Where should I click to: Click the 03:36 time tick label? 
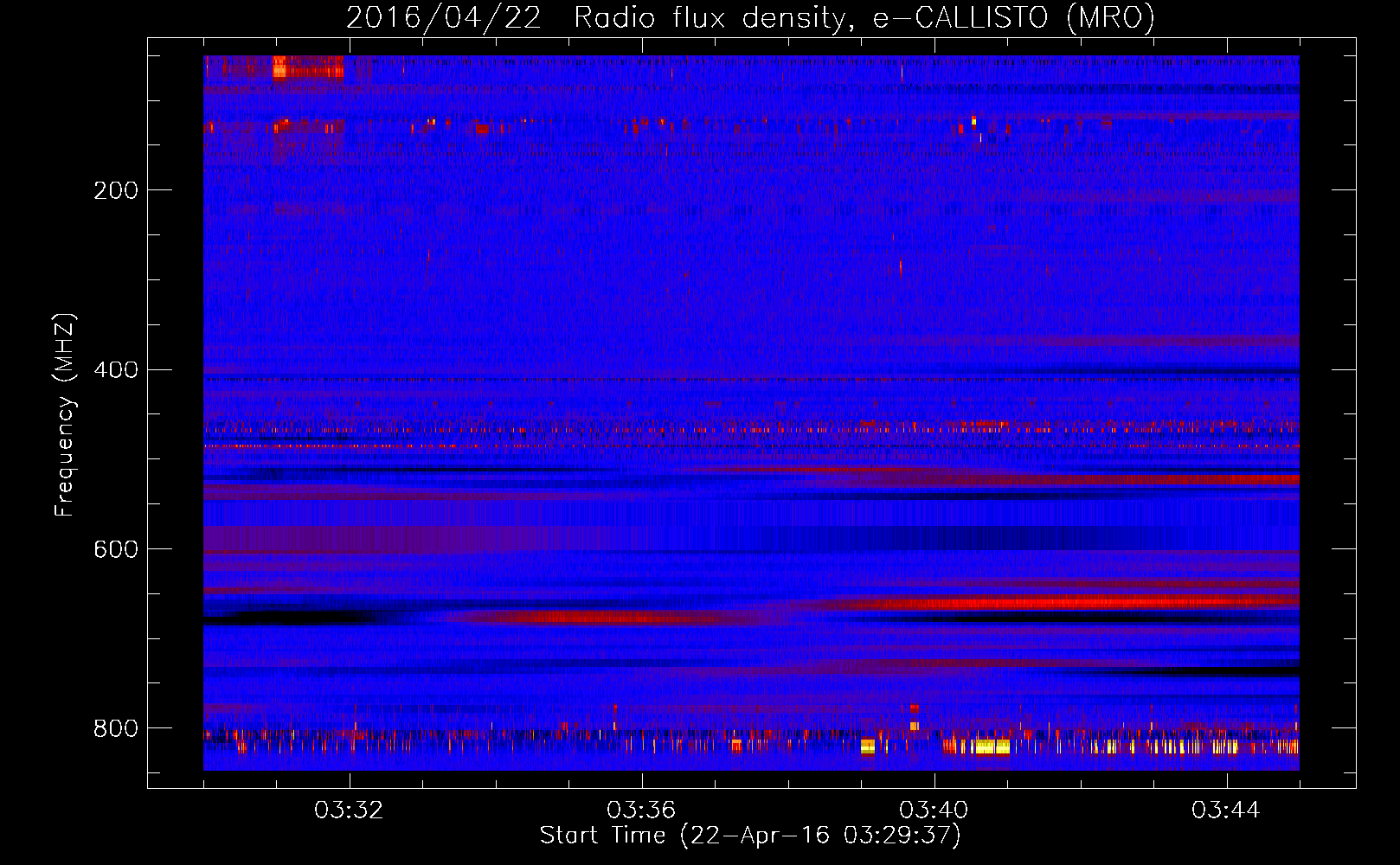pyautogui.click(x=641, y=811)
